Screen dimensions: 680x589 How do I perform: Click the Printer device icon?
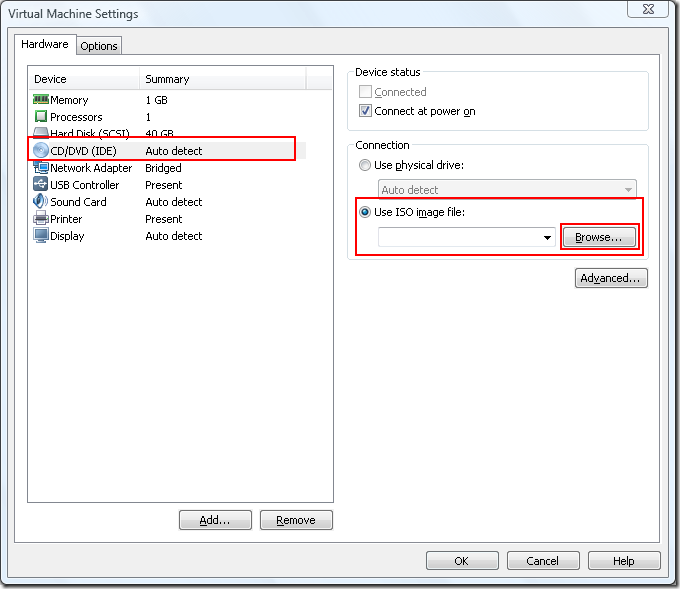pos(41,218)
